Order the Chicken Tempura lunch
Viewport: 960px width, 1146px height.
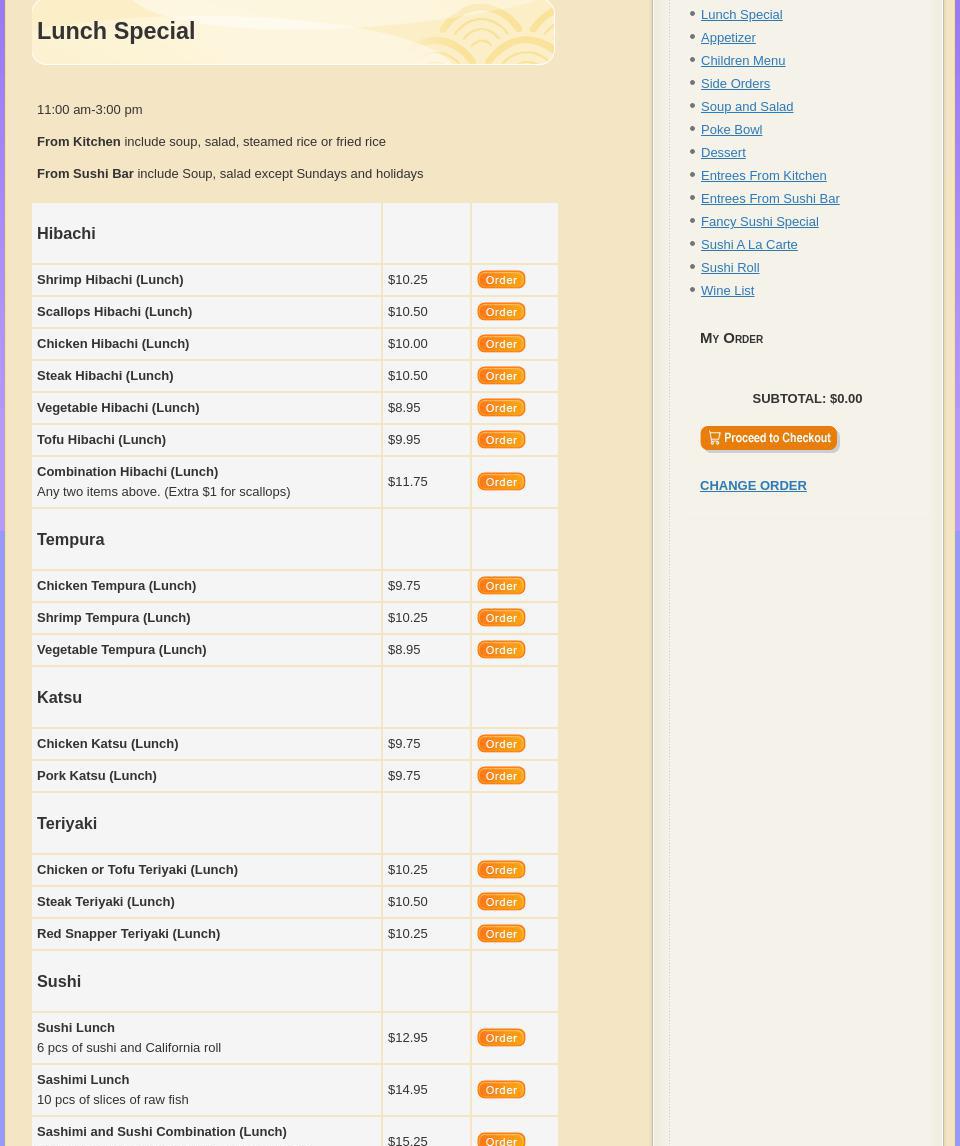point(501,586)
